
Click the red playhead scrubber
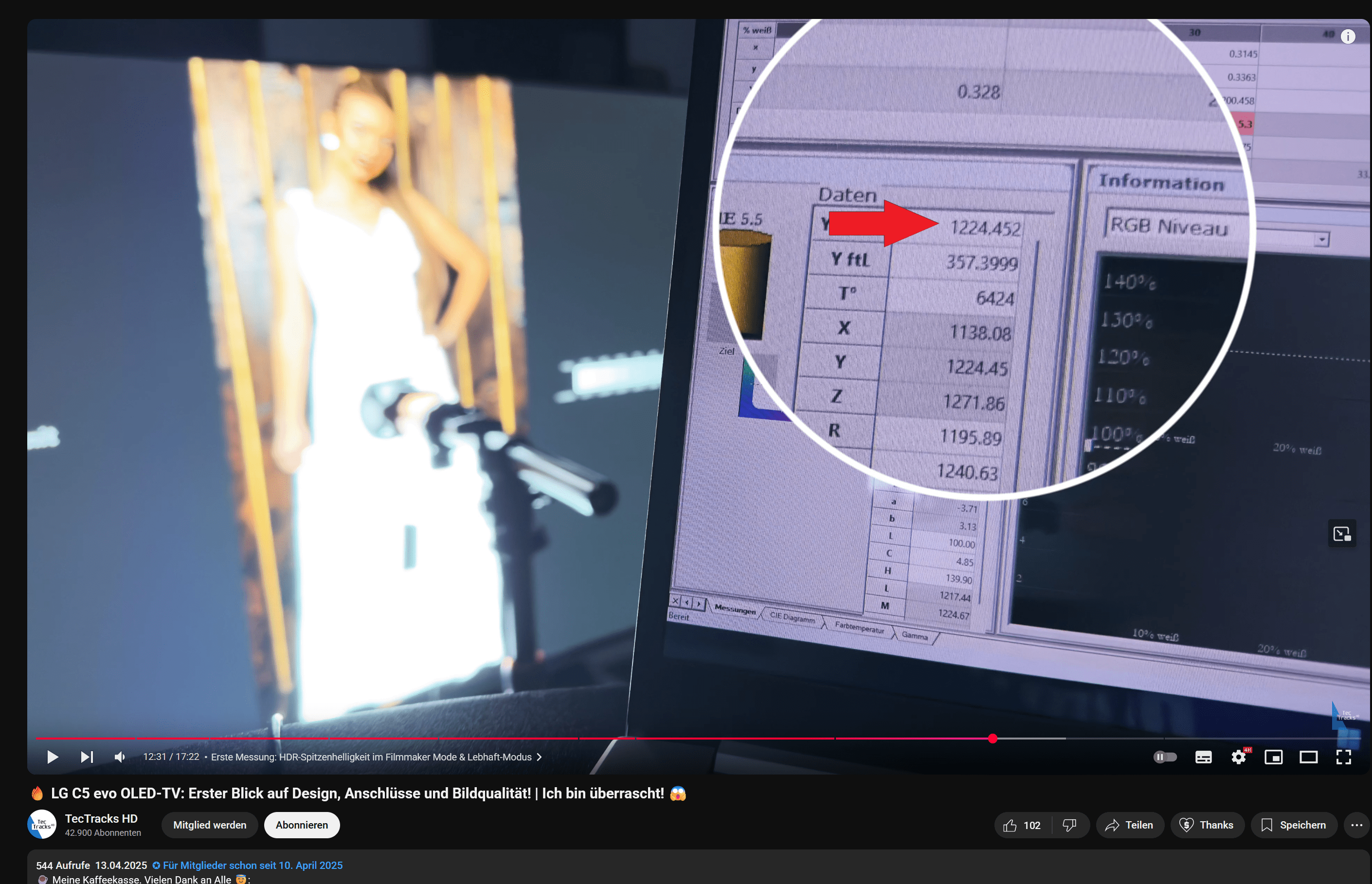pyautogui.click(x=993, y=738)
